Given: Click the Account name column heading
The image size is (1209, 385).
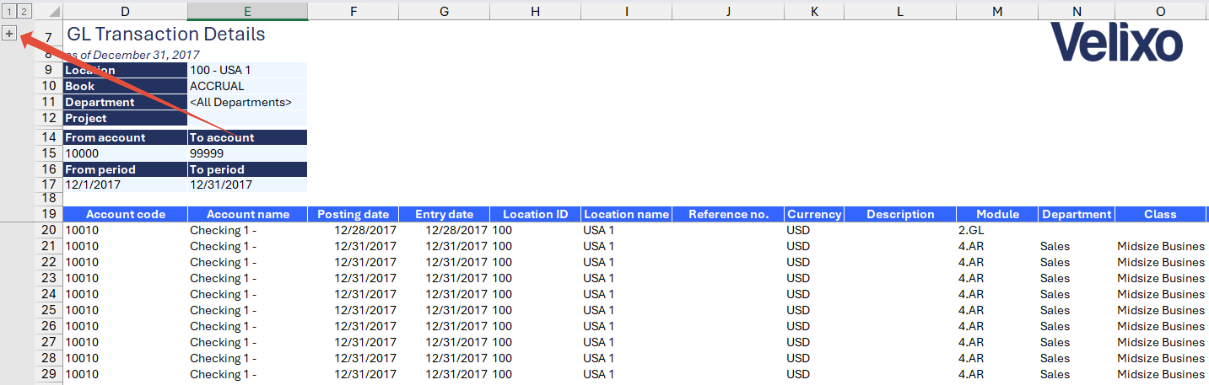Looking at the screenshot, I should click(247, 214).
